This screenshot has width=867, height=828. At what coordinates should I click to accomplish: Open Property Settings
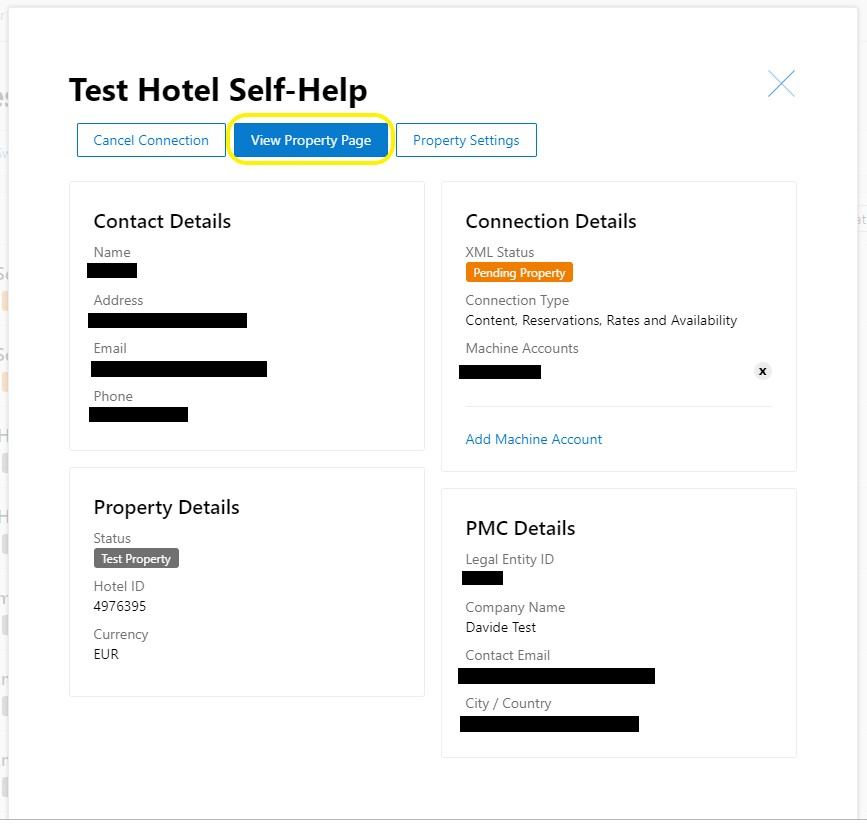pyautogui.click(x=466, y=140)
